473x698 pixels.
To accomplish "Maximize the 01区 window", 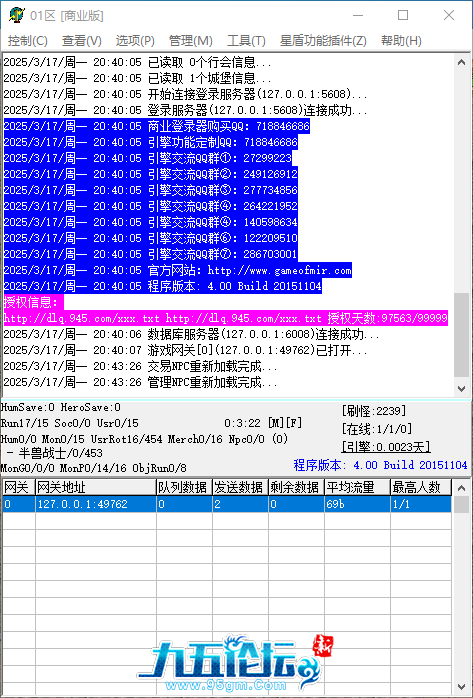I will pos(403,16).
